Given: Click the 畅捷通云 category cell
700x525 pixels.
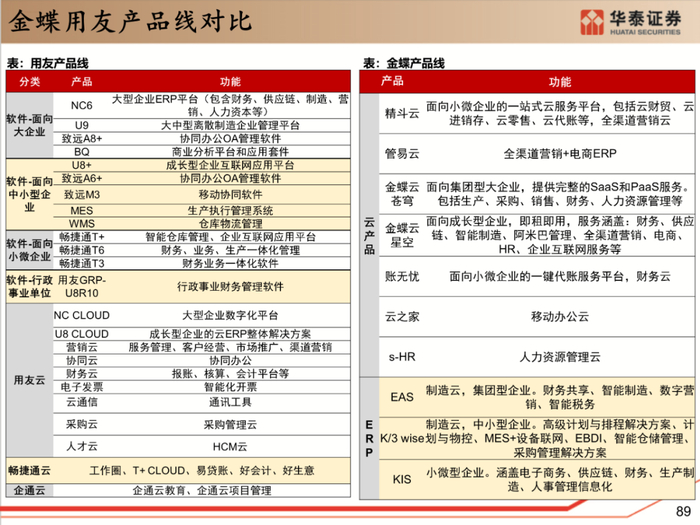Looking at the screenshot, I should click(x=29, y=471).
